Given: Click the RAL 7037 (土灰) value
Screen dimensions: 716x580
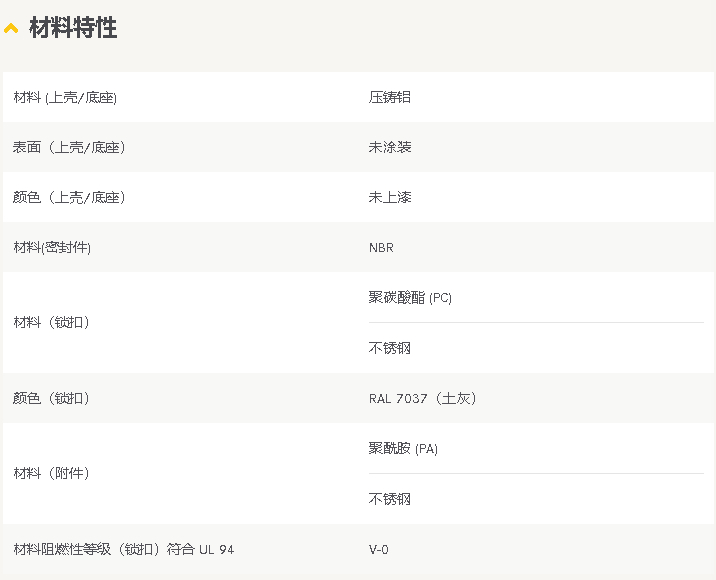Looking at the screenshot, I should point(423,398).
